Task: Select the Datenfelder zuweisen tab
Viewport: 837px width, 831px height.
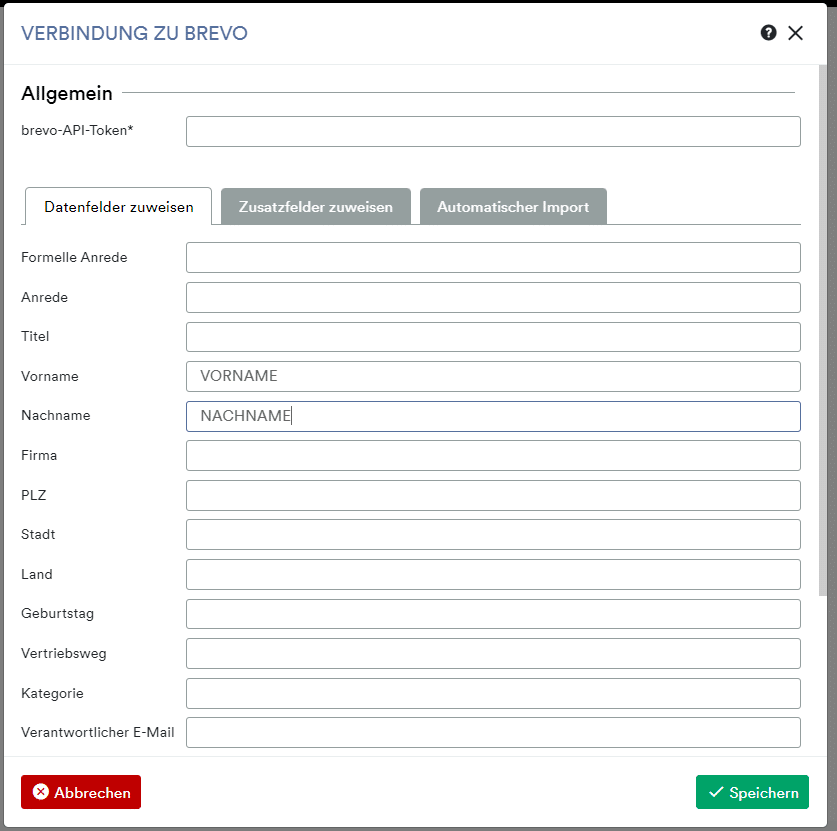Action: (x=119, y=207)
